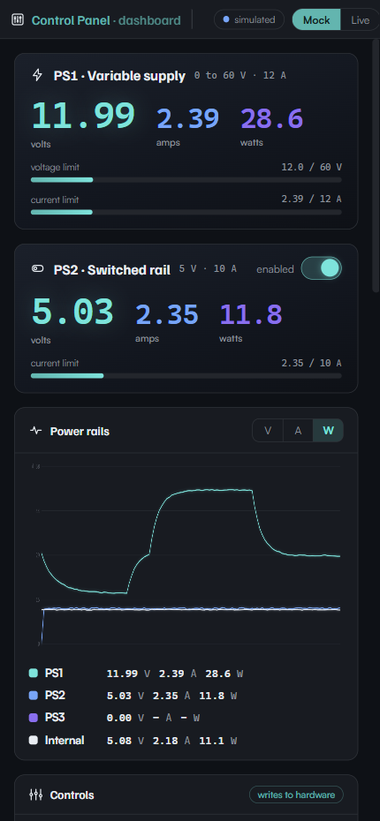Toggle the PS1 teal legend swatch
This screenshot has width=380, height=821.
pos(33,673)
